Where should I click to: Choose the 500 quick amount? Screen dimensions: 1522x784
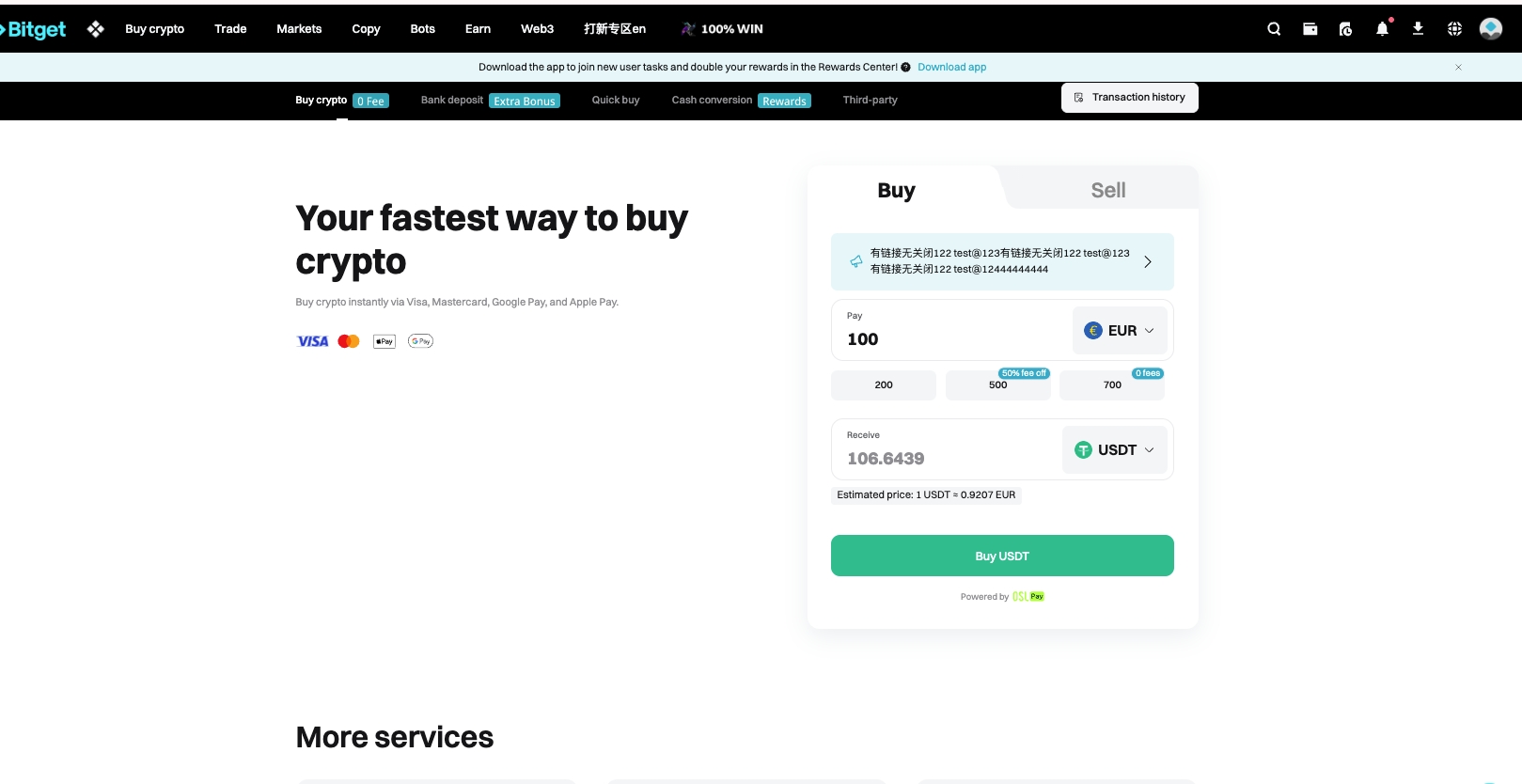[998, 385]
